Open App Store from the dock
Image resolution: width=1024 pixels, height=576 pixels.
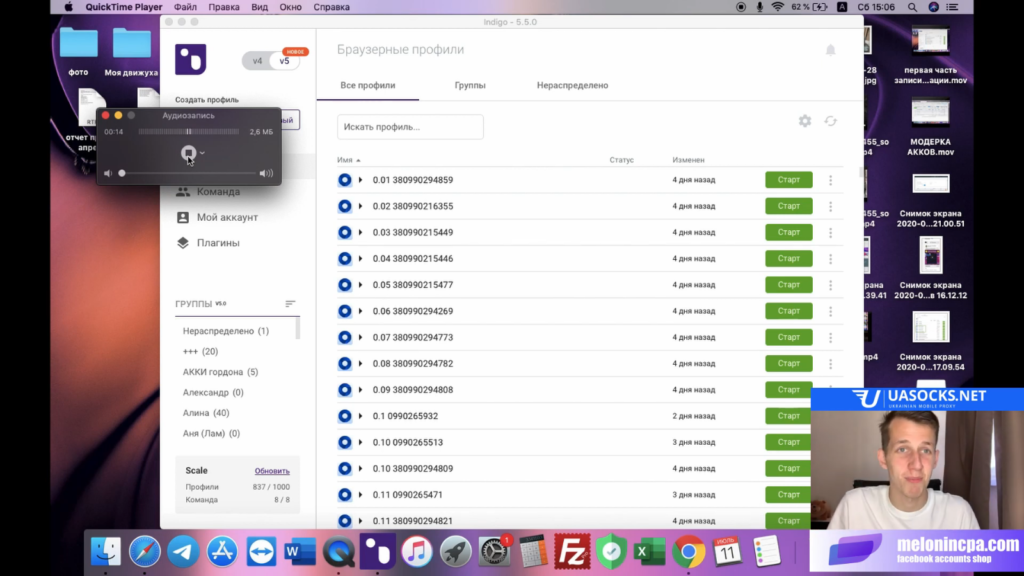222,552
